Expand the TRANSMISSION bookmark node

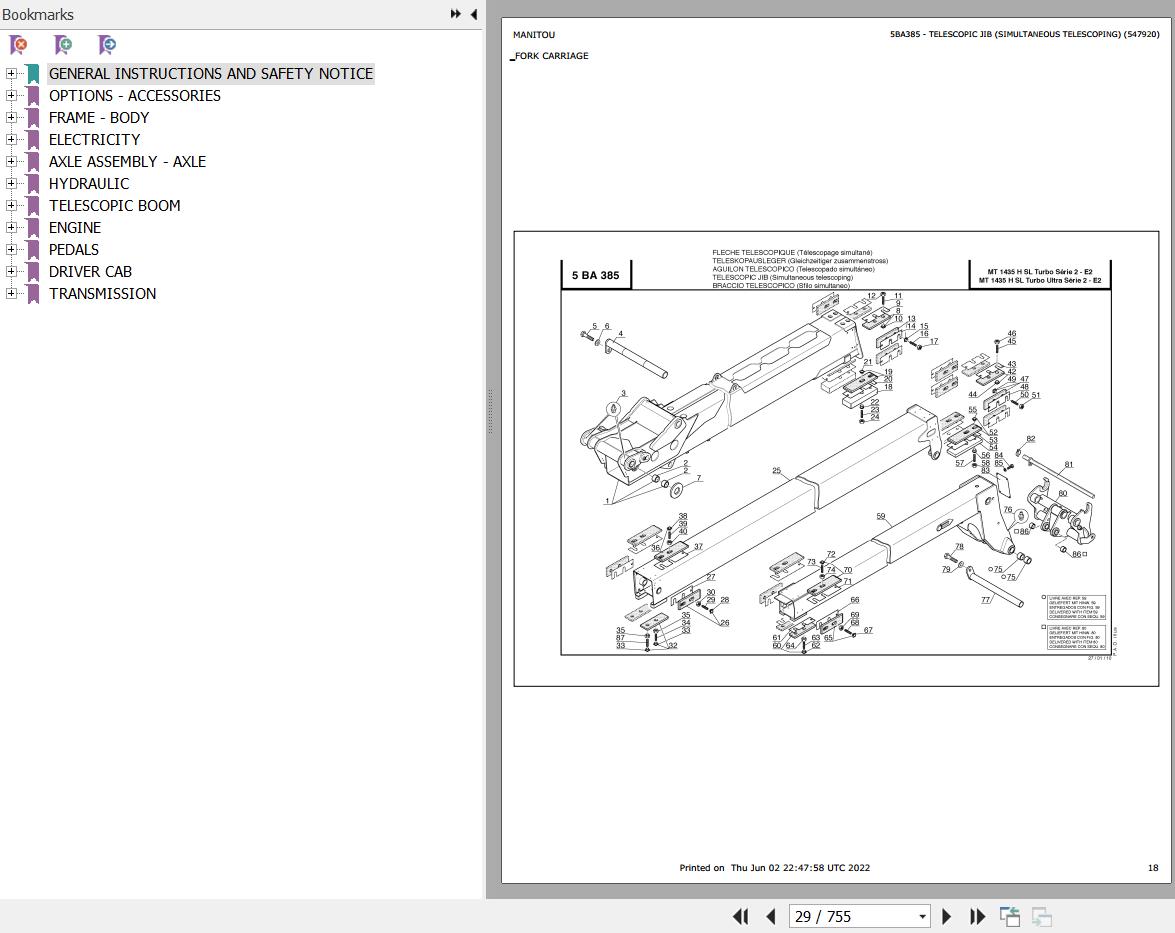coord(10,294)
